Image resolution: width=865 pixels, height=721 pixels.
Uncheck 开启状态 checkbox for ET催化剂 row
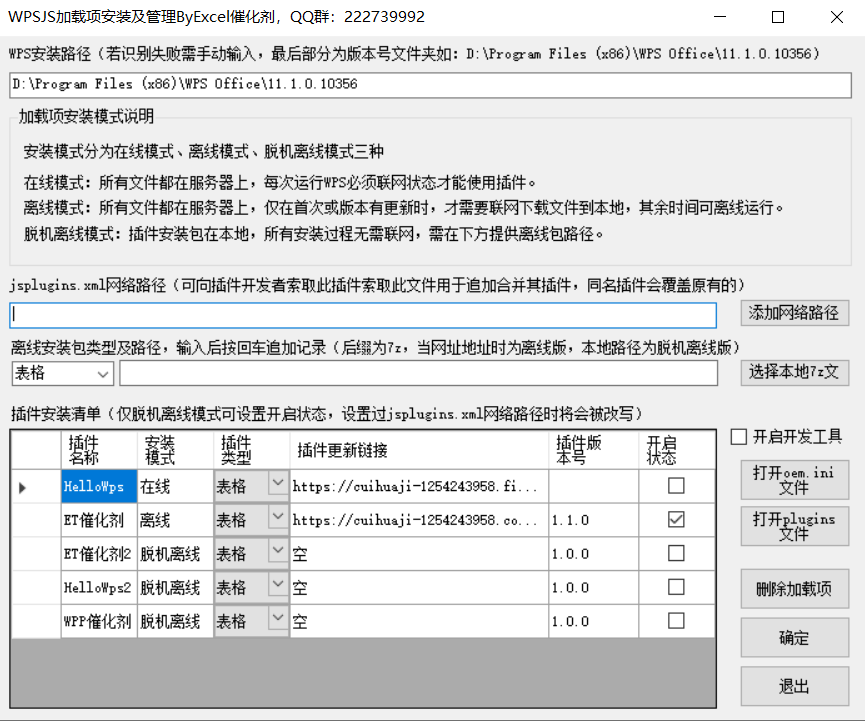(676, 520)
